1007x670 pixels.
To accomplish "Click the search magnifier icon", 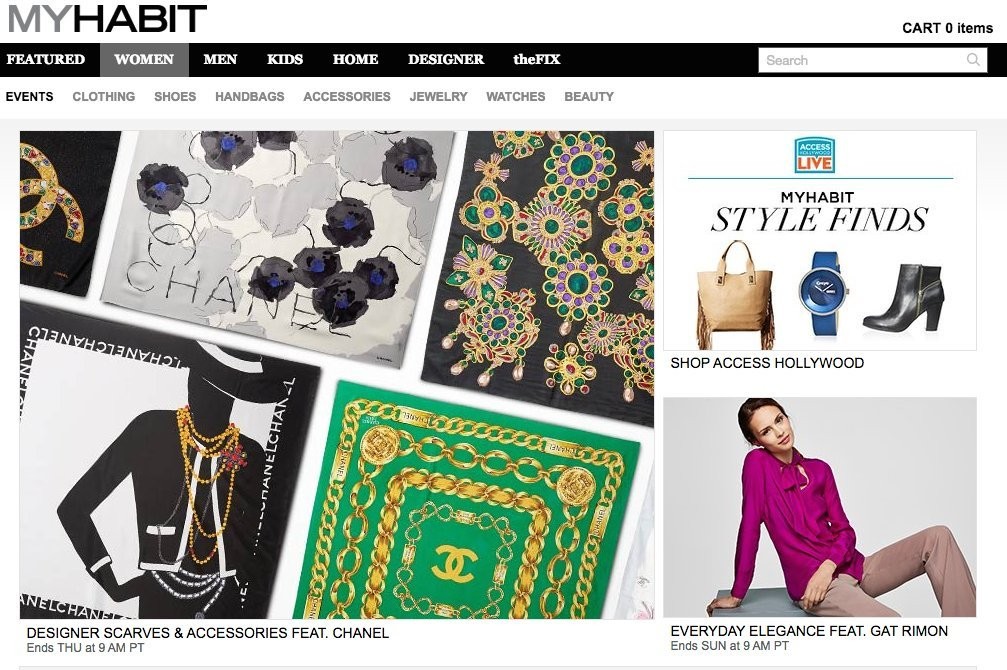I will pyautogui.click(x=973, y=60).
